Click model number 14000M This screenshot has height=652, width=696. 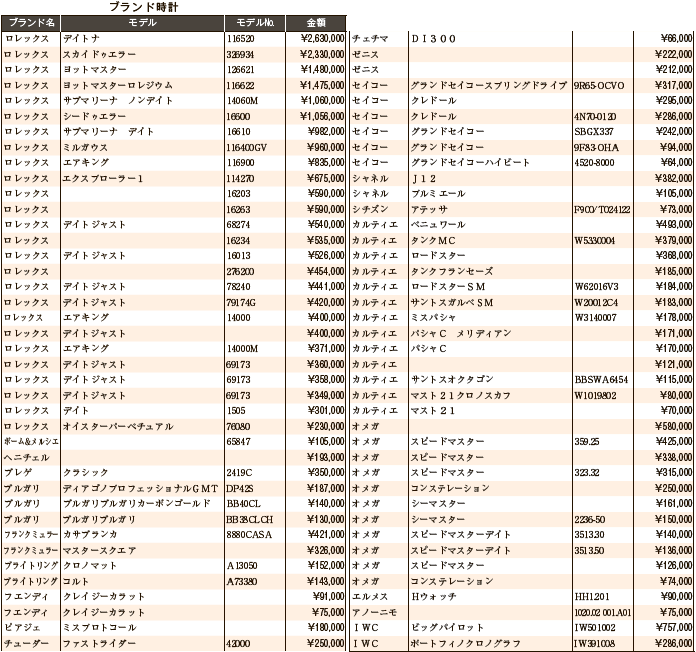(x=242, y=348)
